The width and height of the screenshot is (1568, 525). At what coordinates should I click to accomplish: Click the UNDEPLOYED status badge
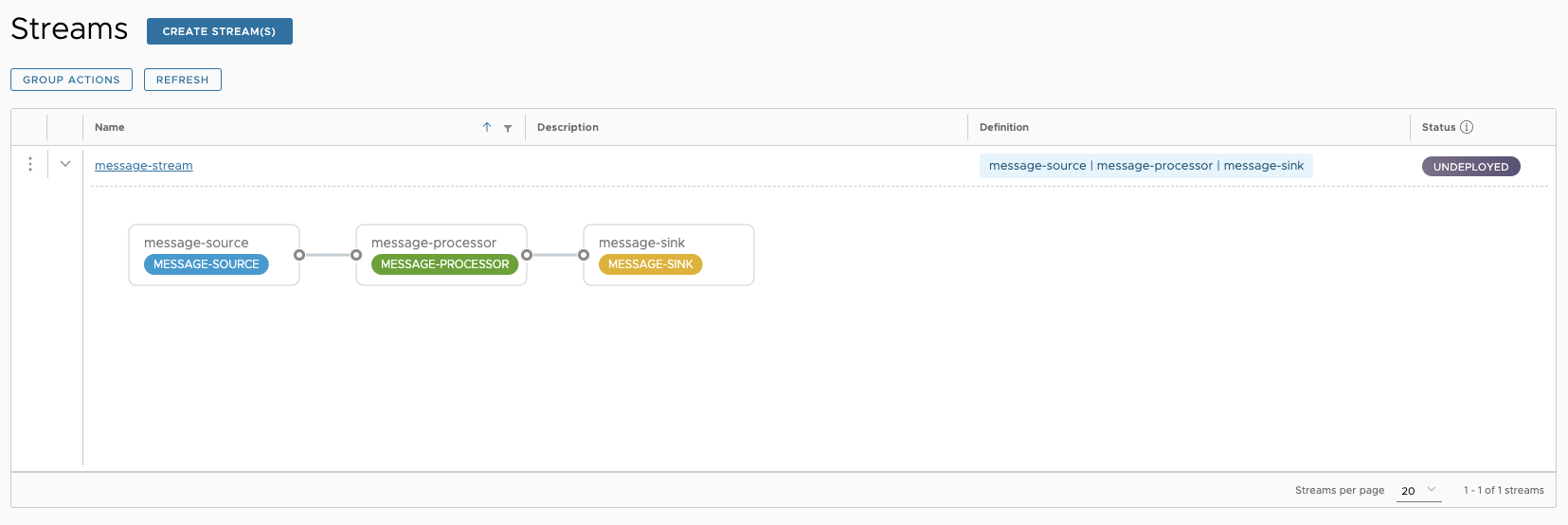click(1470, 167)
